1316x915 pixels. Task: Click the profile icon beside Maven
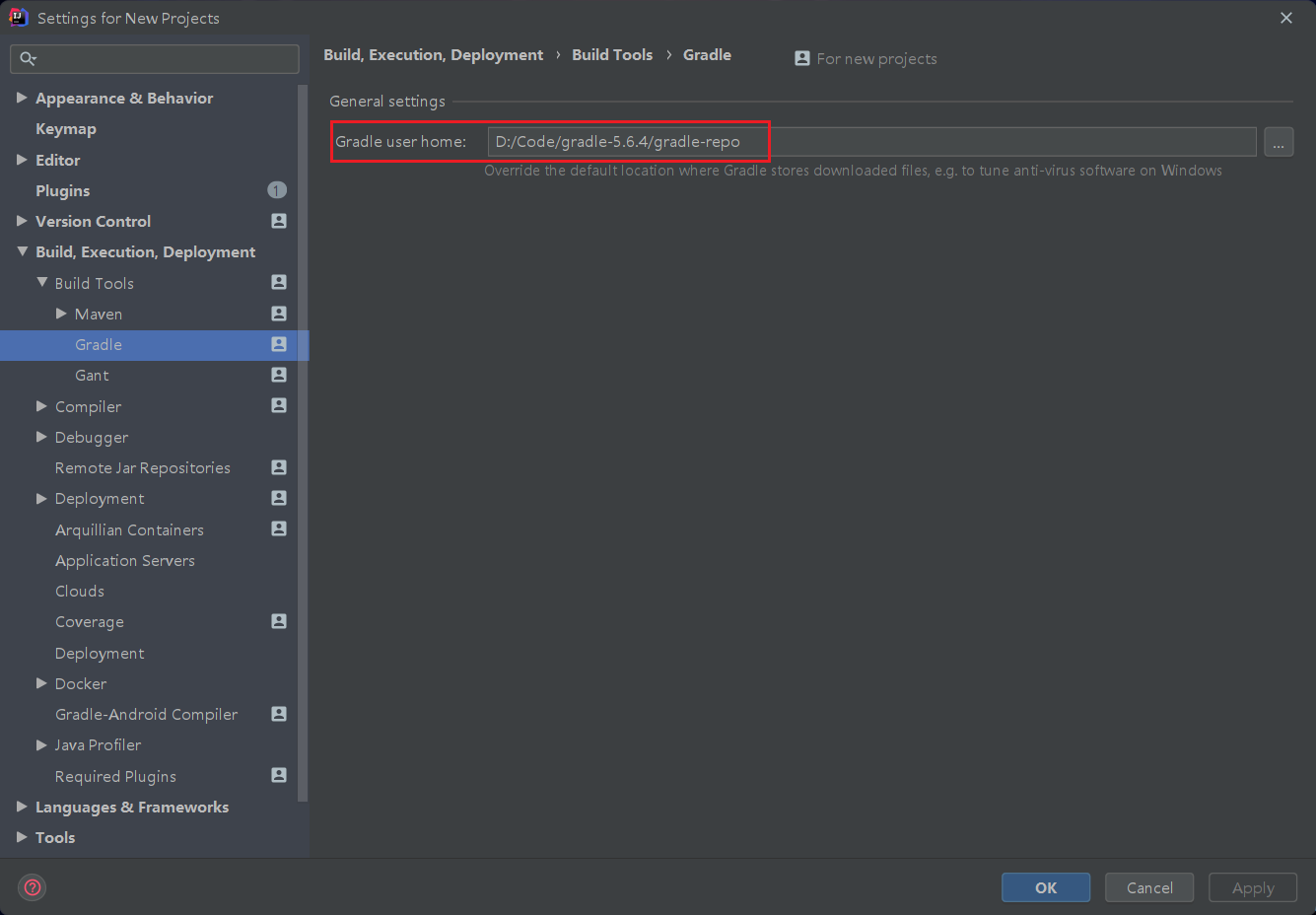point(279,314)
